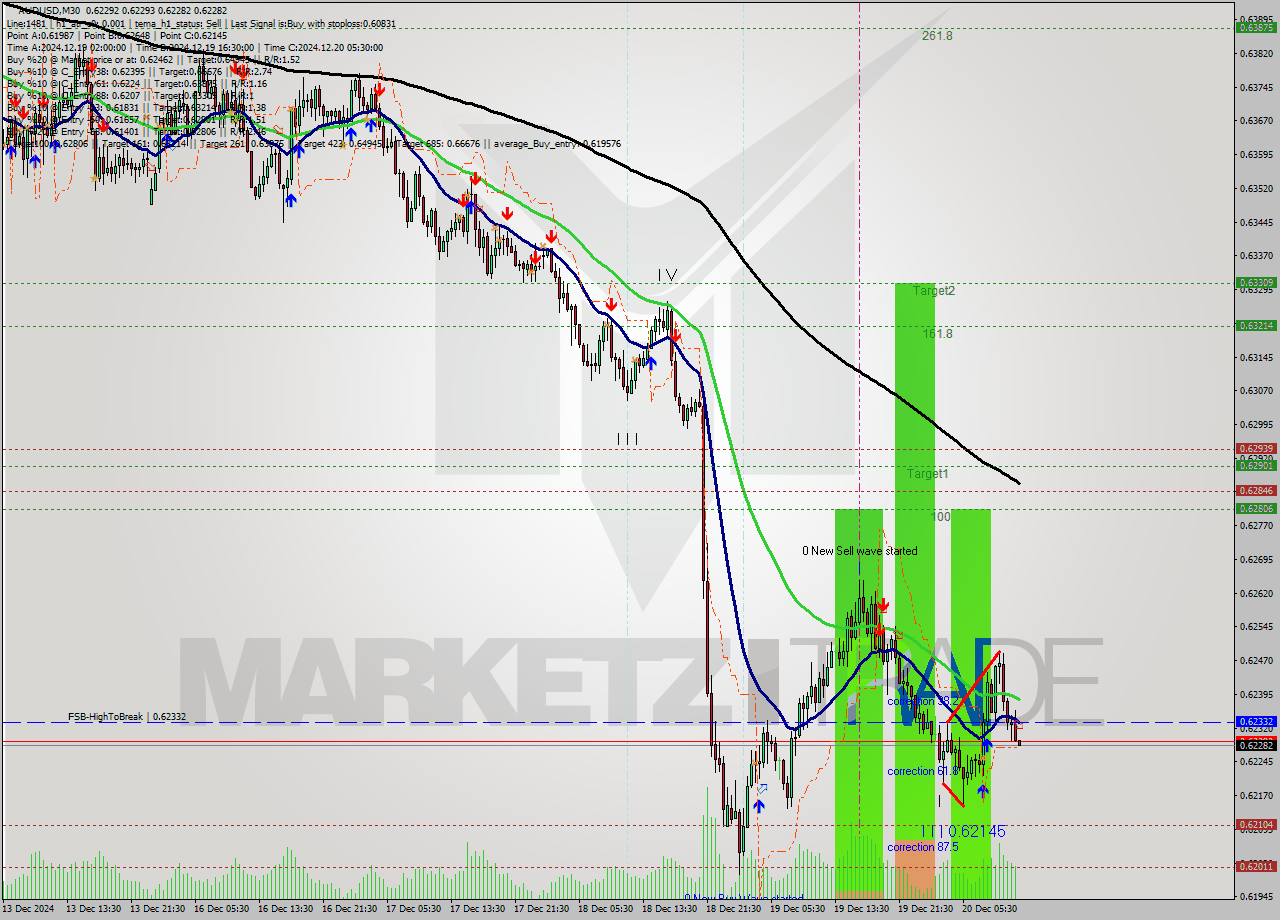Click the '19 Dec 21:30' time axis label
1280x920 pixels.
[926, 908]
